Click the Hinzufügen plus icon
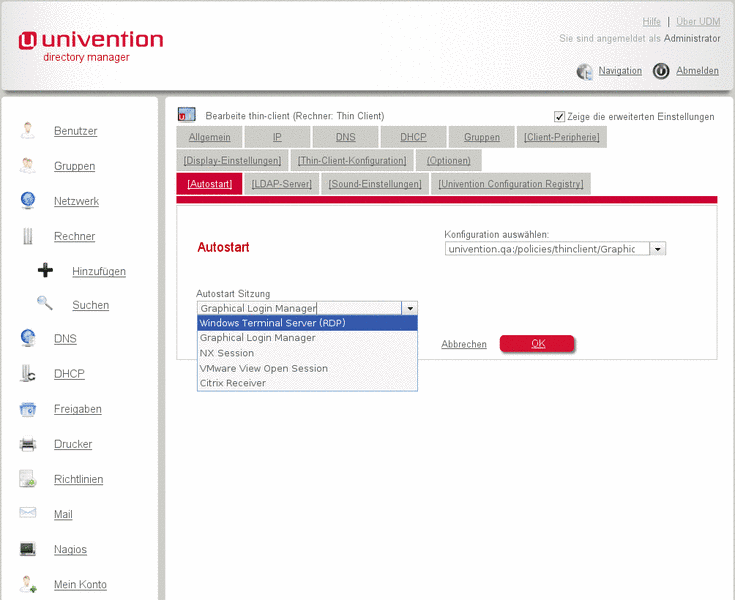Screen dimensions: 735x600 [x=45, y=270]
